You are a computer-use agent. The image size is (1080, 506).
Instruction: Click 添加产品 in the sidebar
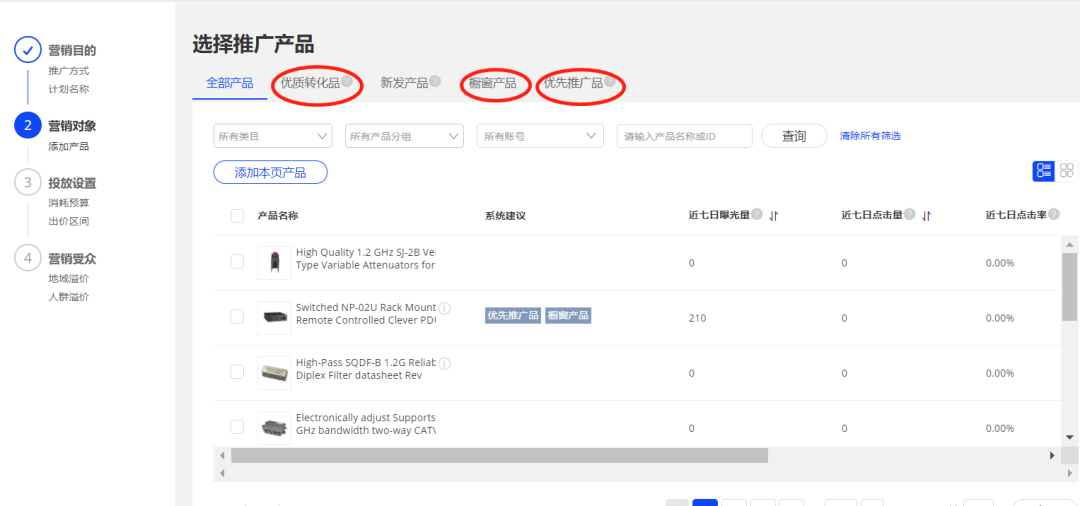pos(68,147)
